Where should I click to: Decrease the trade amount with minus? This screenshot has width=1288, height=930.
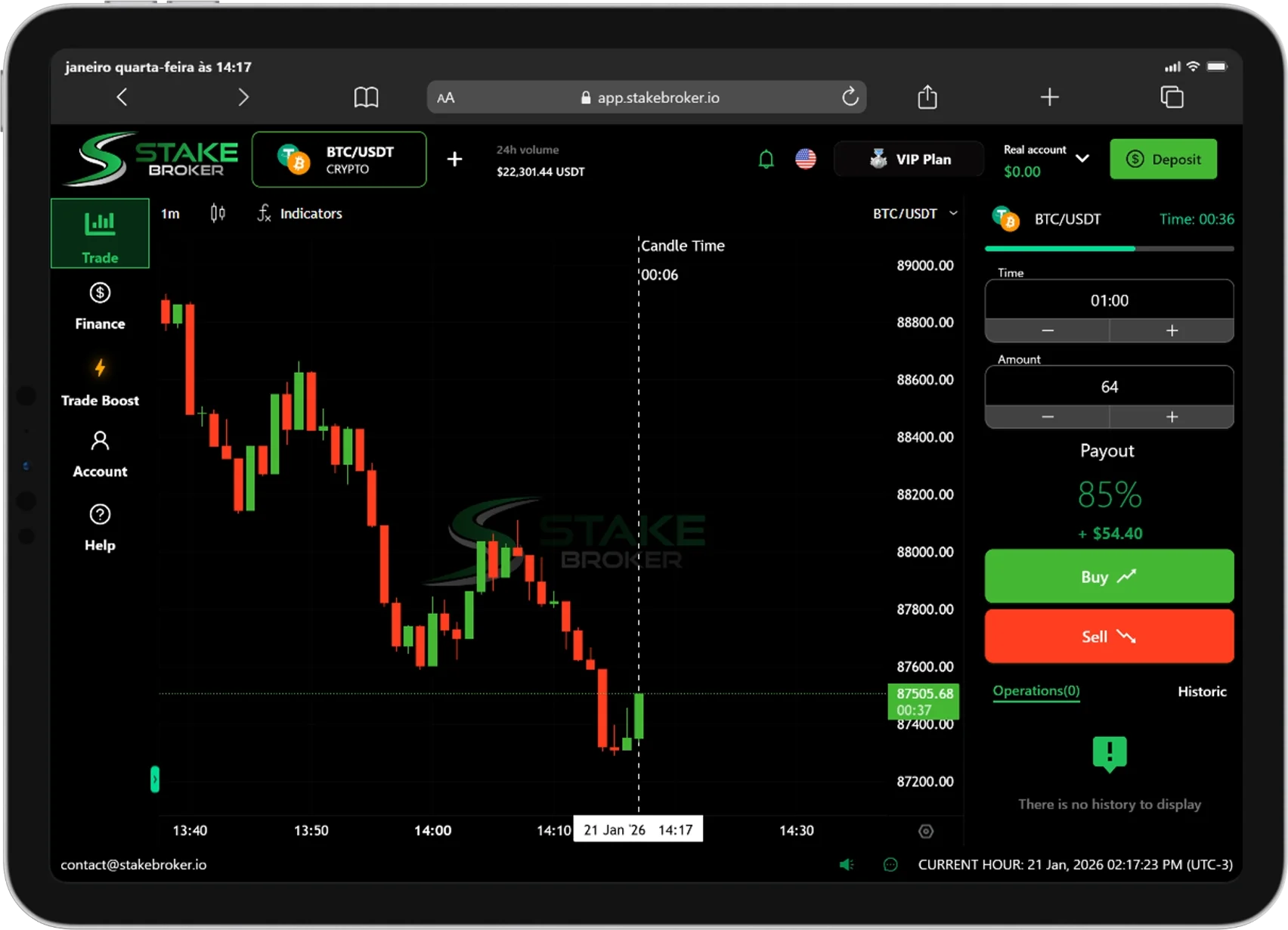coord(1048,417)
